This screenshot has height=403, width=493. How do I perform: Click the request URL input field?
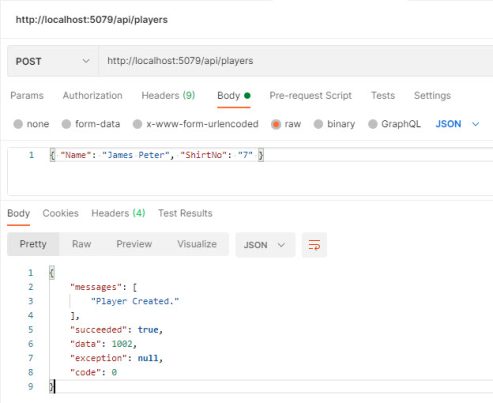pos(296,61)
